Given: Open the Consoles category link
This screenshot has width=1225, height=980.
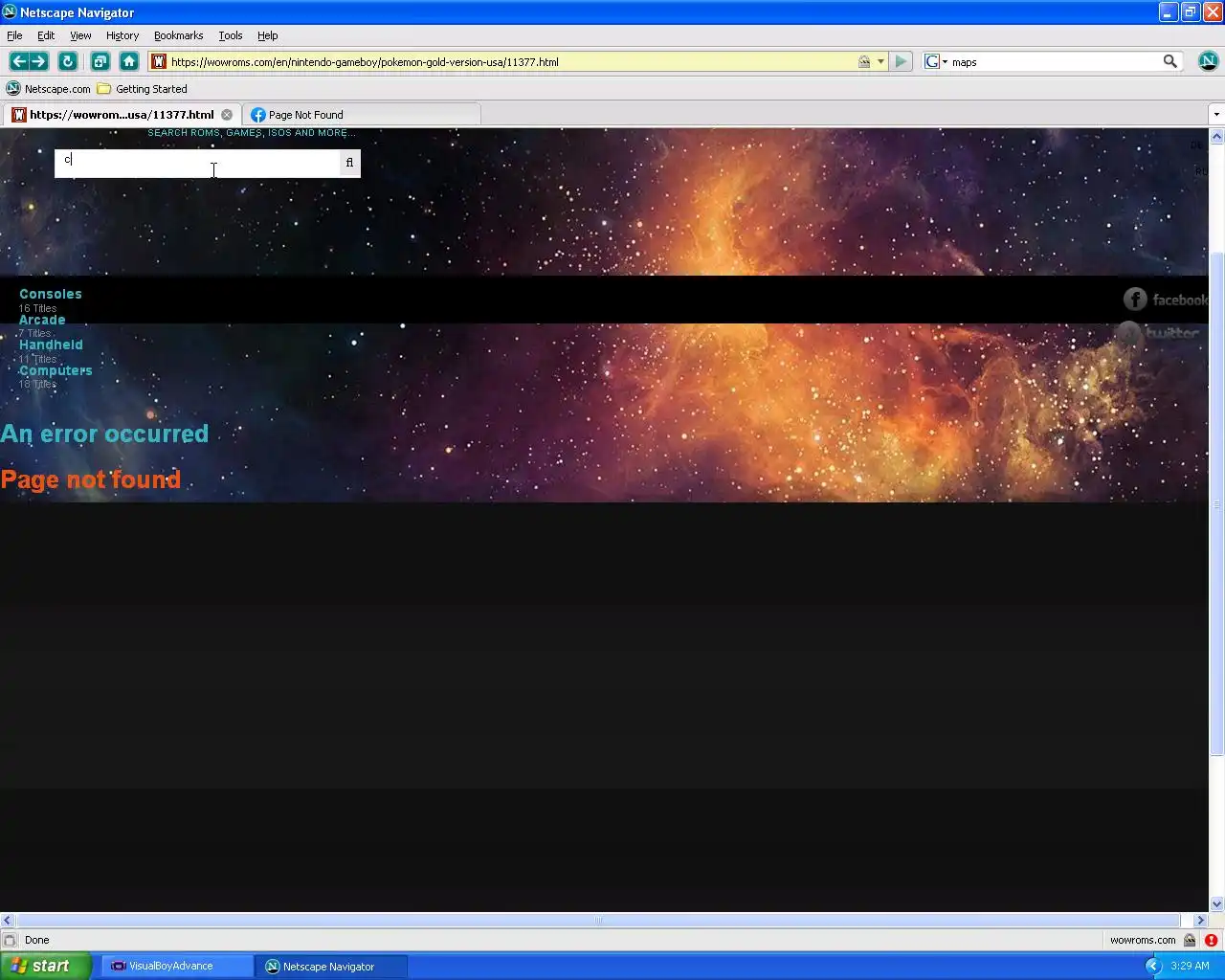Looking at the screenshot, I should 51,294.
